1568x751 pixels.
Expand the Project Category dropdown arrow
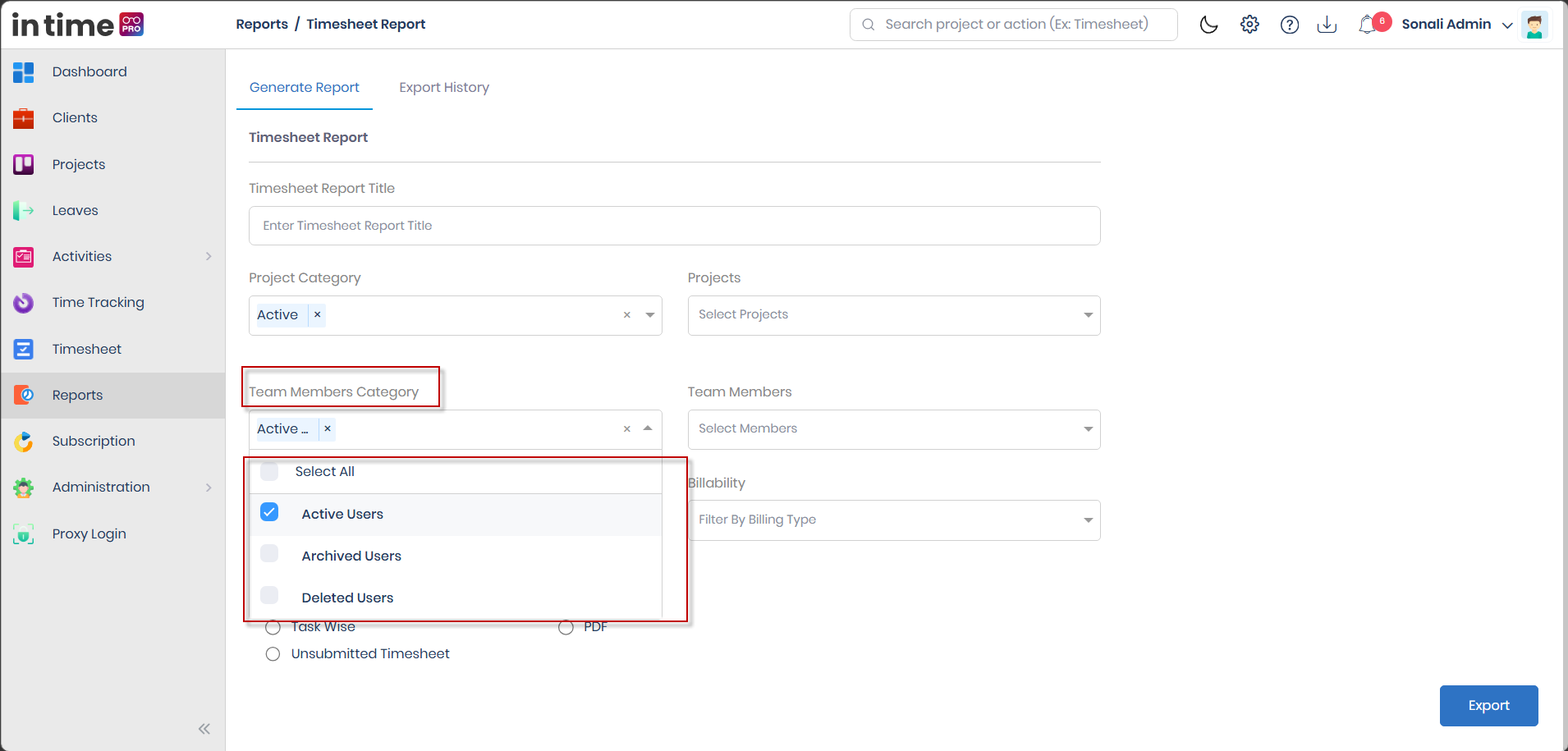point(650,315)
